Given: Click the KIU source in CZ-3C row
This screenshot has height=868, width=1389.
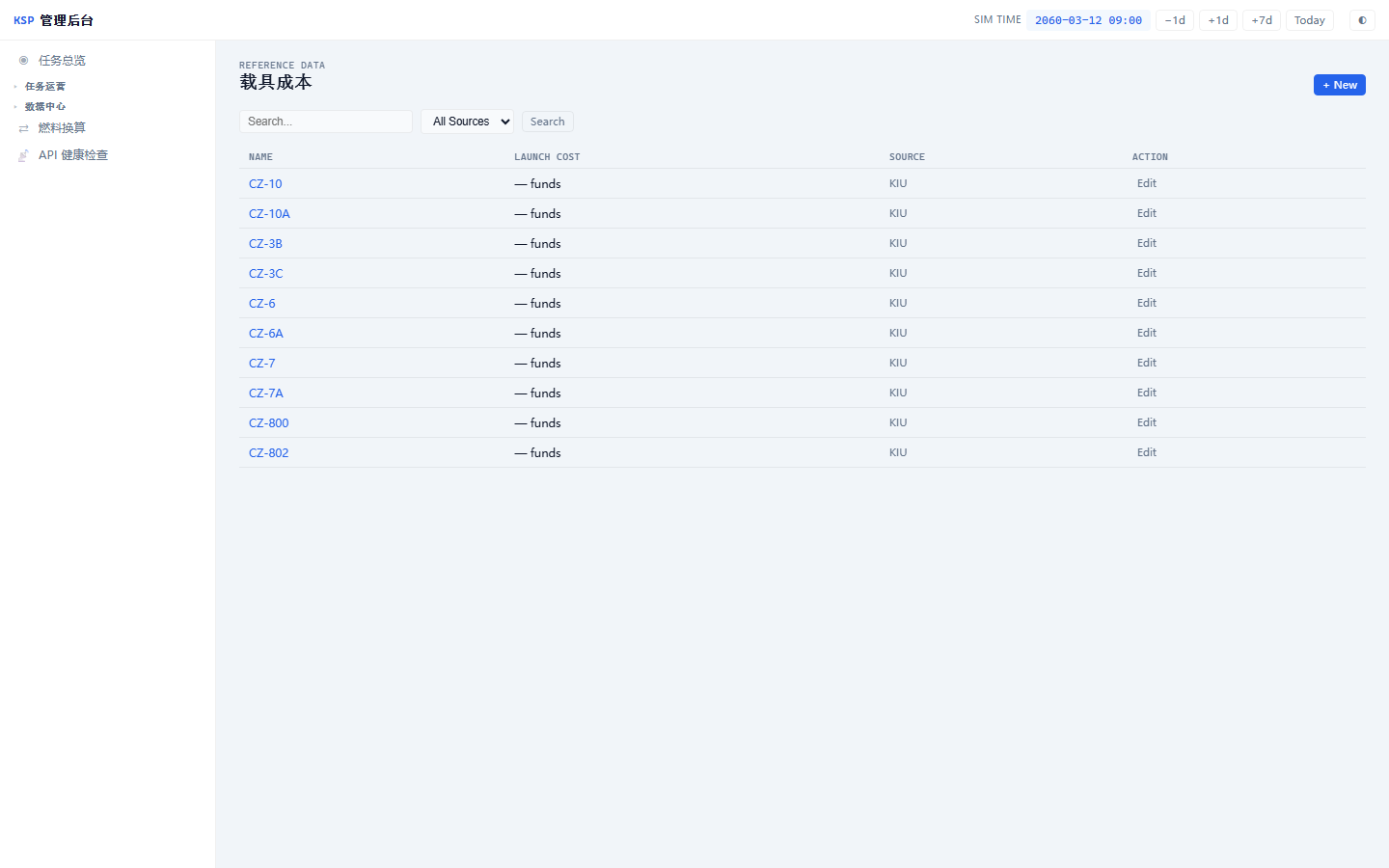Looking at the screenshot, I should [x=898, y=273].
